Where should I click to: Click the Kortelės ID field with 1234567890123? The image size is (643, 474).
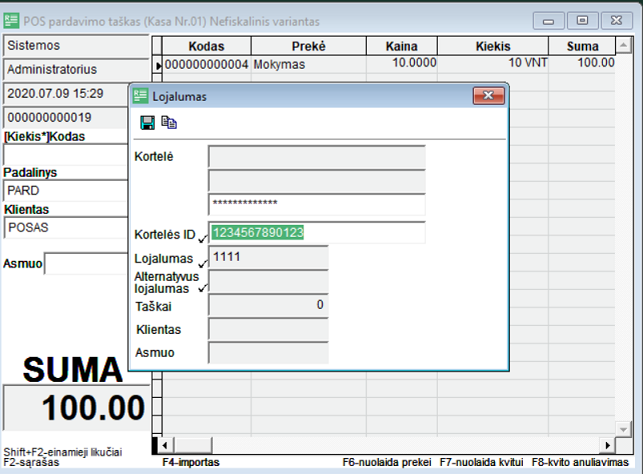317,232
